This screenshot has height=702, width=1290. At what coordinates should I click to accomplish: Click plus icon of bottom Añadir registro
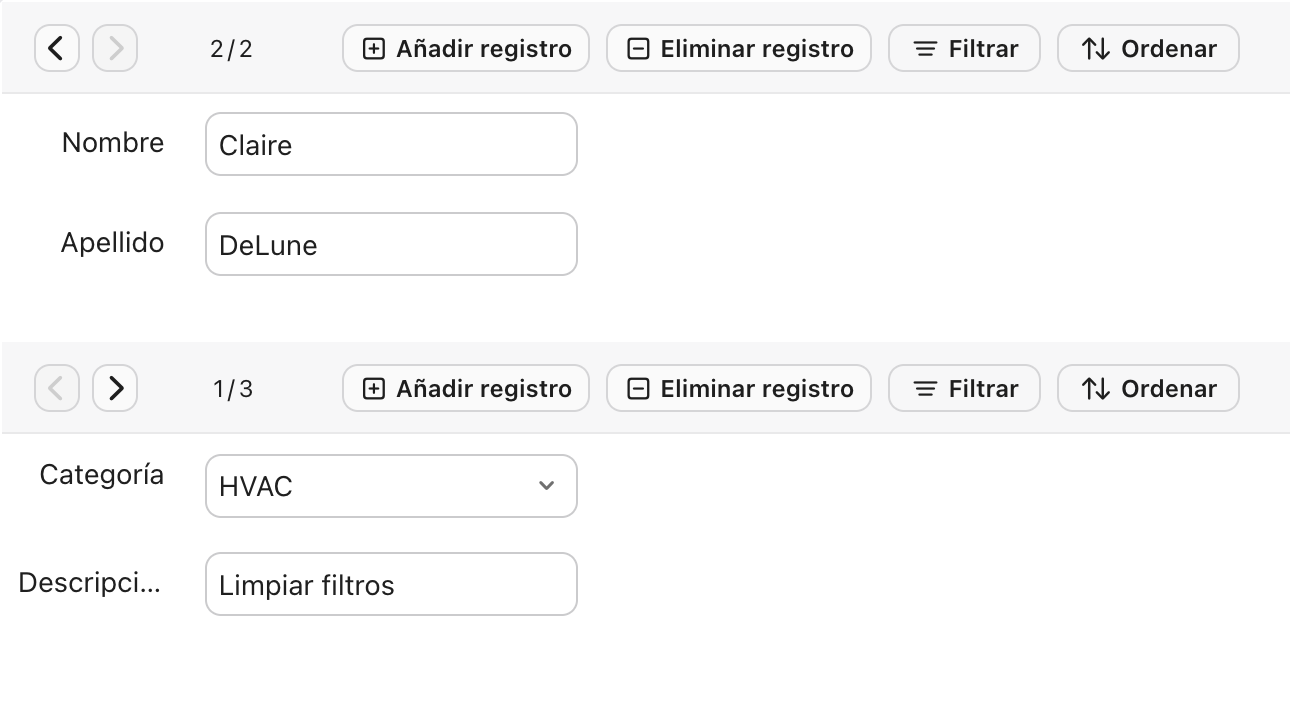(373, 389)
